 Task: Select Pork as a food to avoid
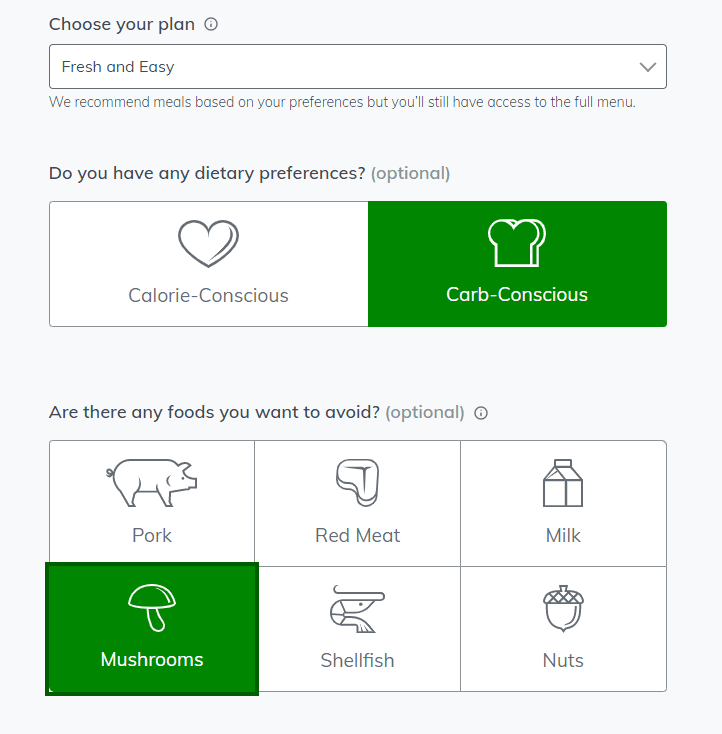tap(152, 503)
